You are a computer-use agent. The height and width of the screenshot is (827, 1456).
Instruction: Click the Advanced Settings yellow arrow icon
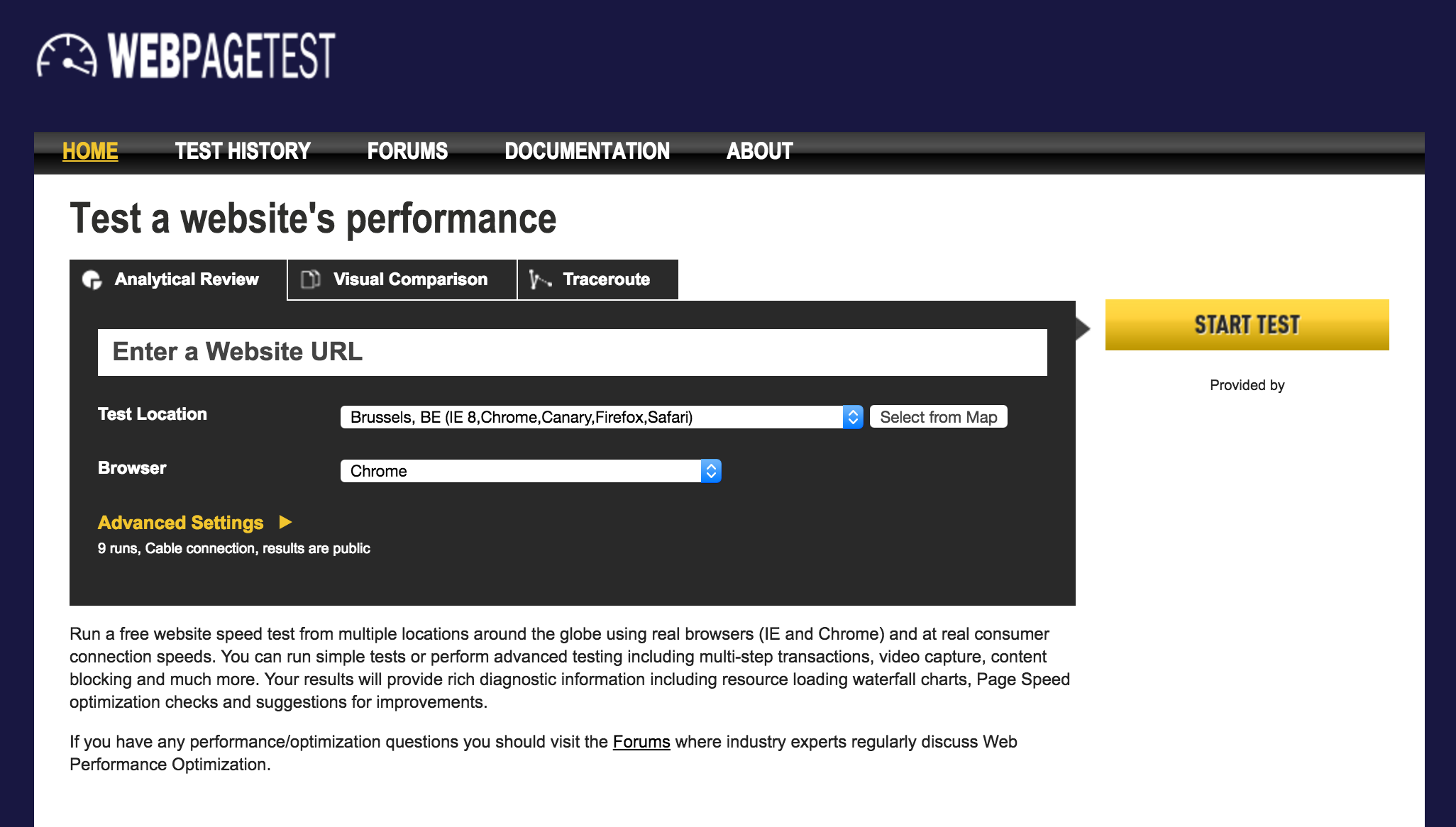[286, 523]
